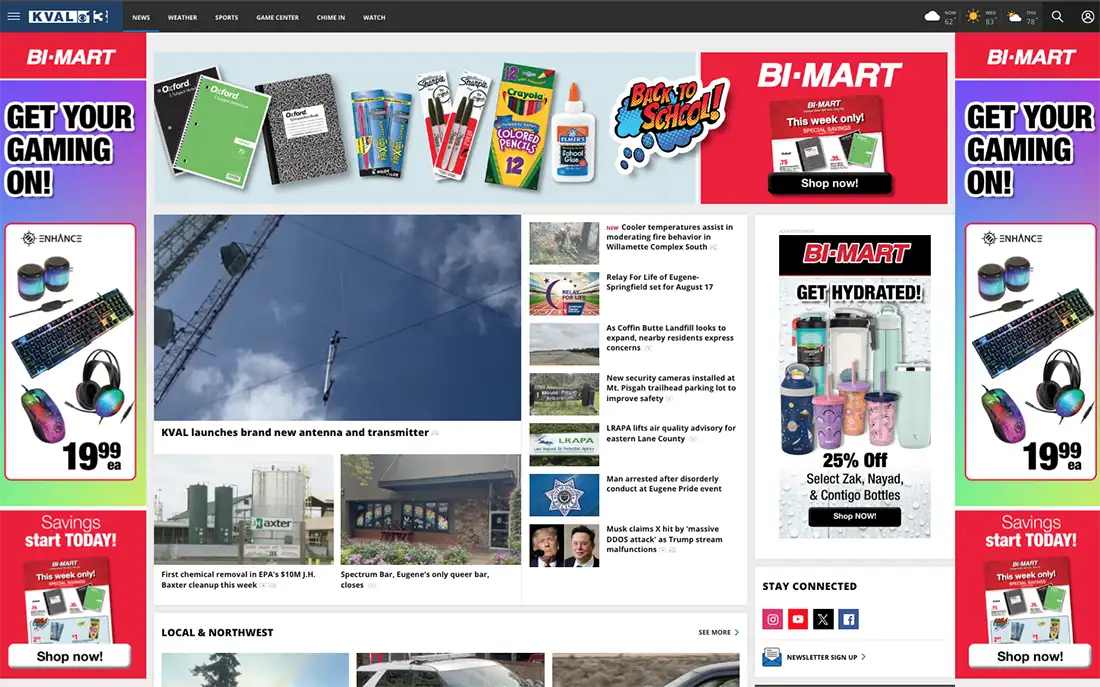Open Musk claims X hit by DDOS story
The height and width of the screenshot is (687, 1100).
point(664,539)
